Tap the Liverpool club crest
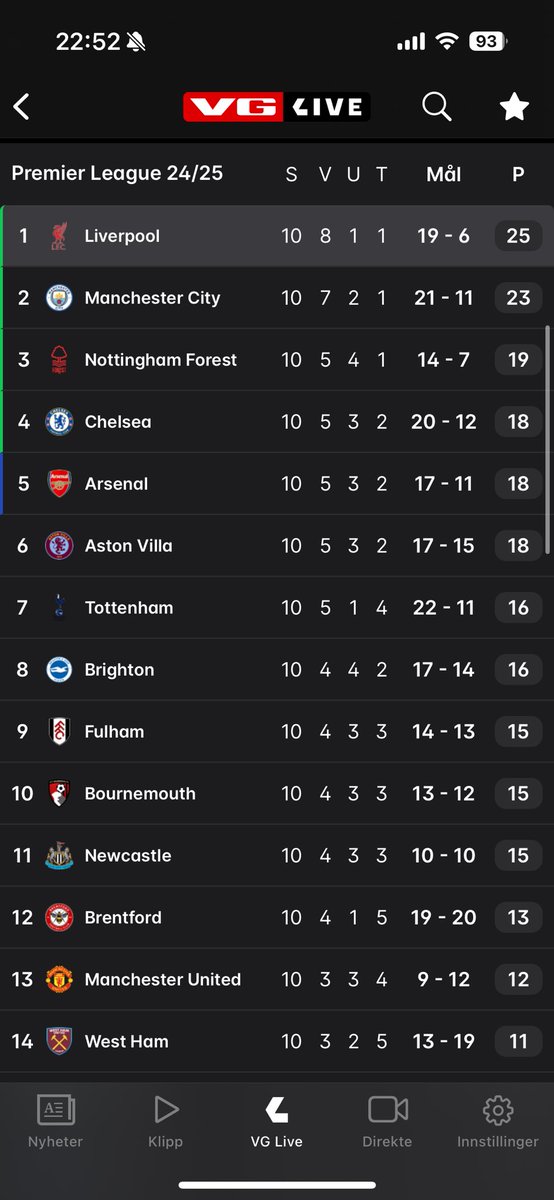Viewport: 554px width, 1200px height. 59,236
